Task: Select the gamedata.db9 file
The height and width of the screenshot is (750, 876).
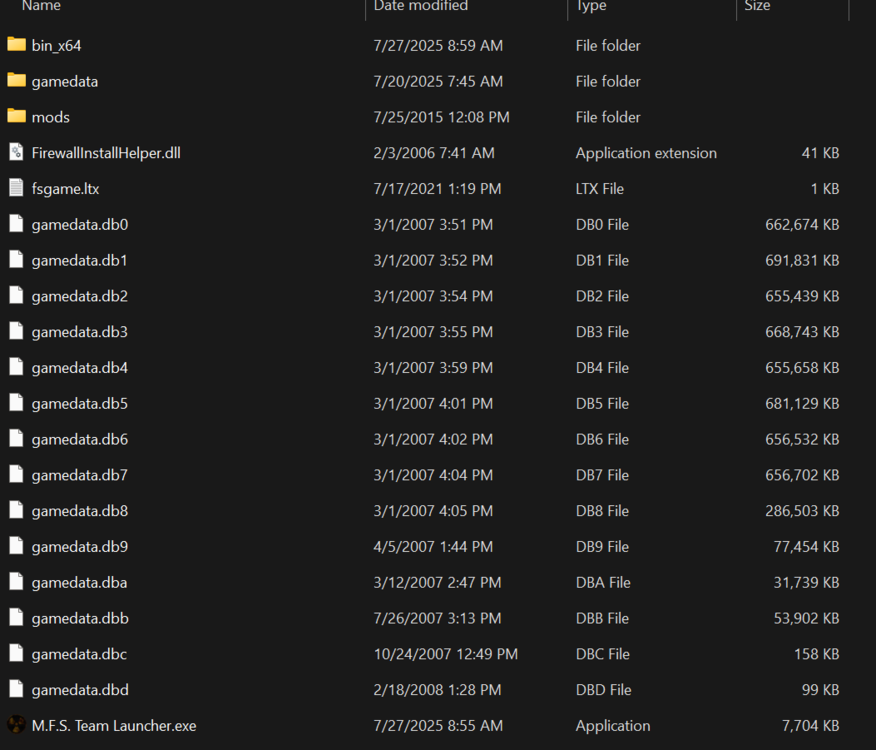Action: tap(77, 546)
